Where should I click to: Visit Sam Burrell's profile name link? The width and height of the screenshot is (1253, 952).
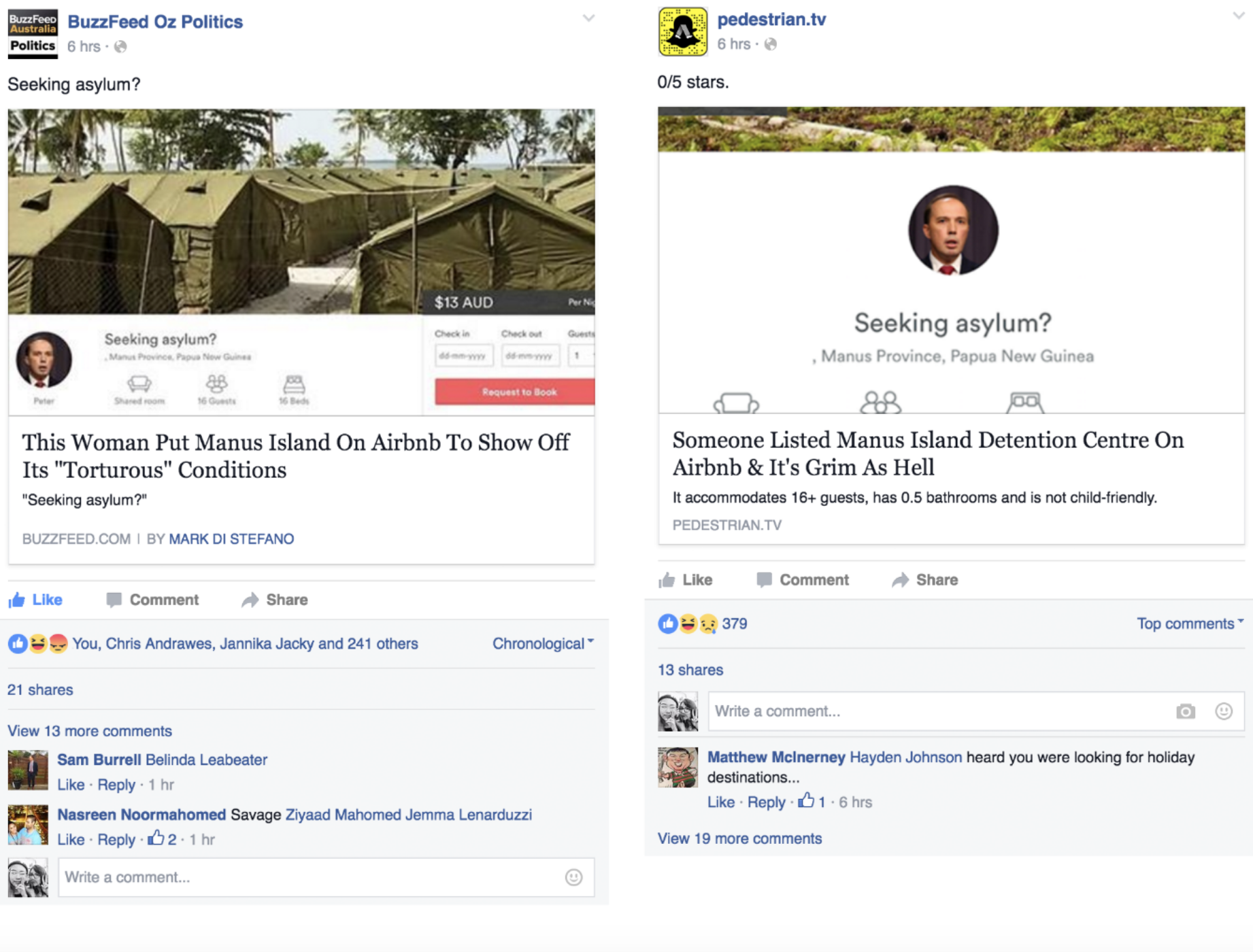pyautogui.click(x=99, y=760)
